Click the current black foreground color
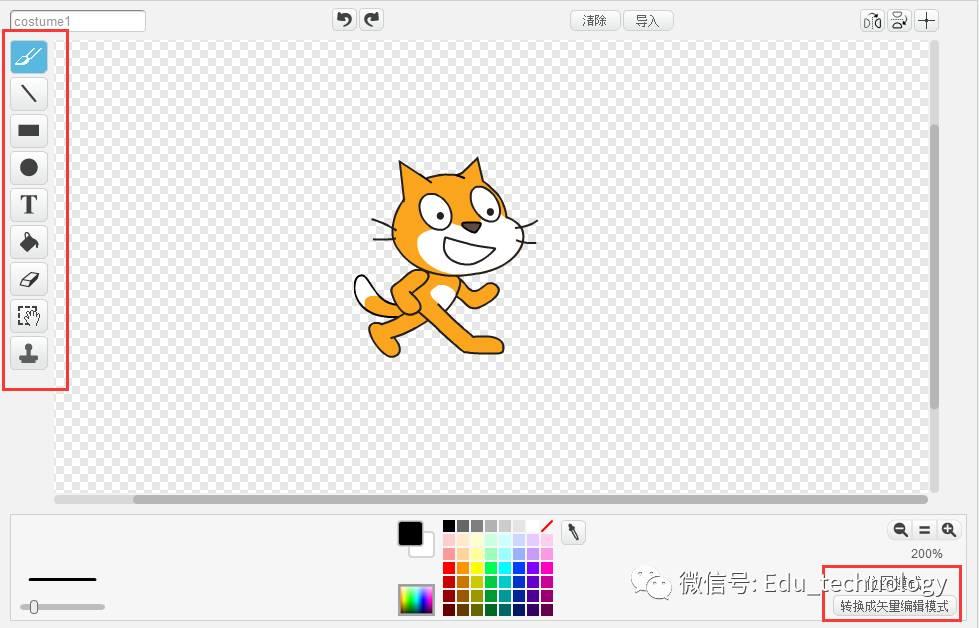The width and height of the screenshot is (979, 628). [410, 533]
